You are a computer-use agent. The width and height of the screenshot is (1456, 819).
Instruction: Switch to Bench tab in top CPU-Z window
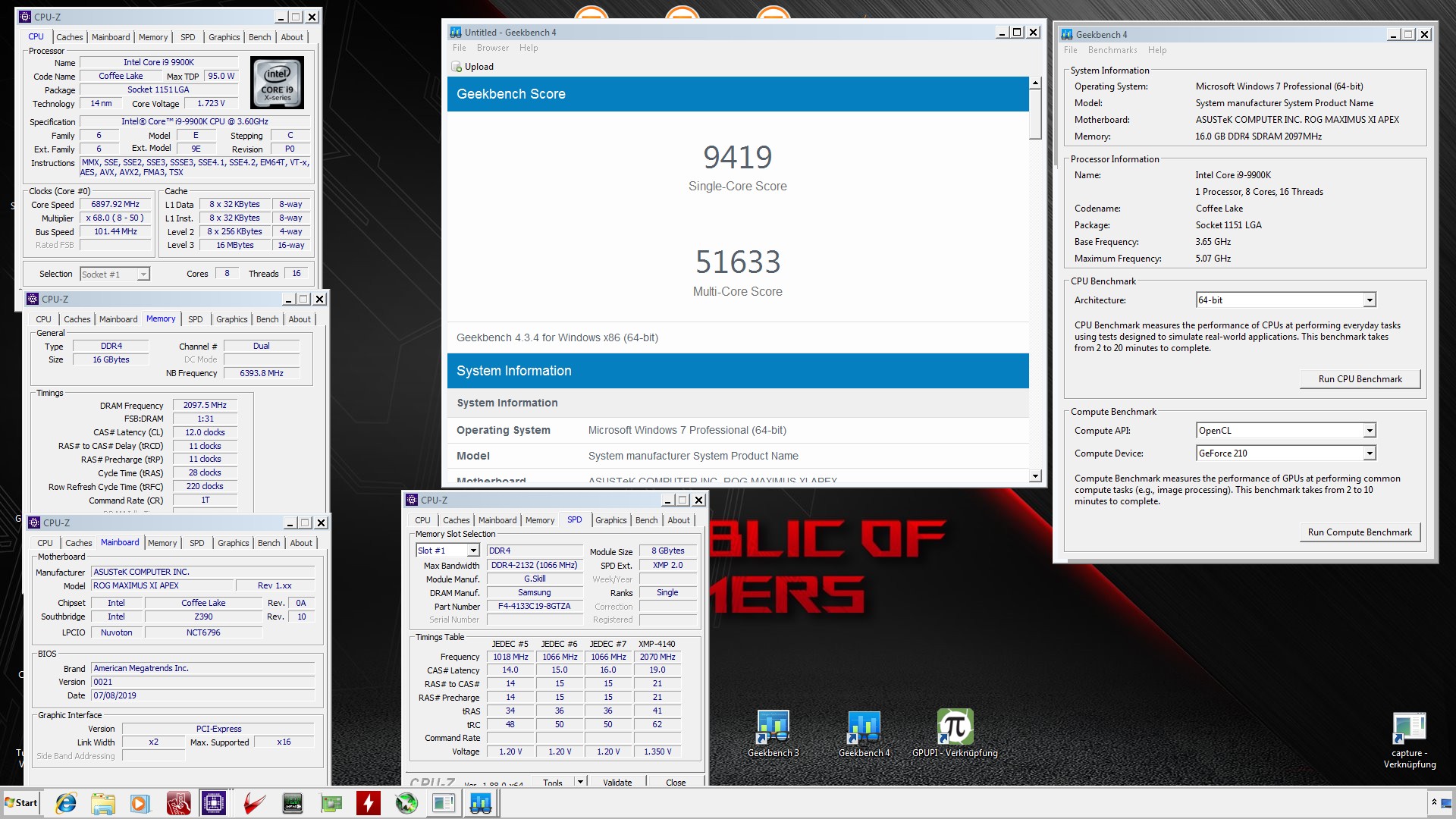(259, 37)
